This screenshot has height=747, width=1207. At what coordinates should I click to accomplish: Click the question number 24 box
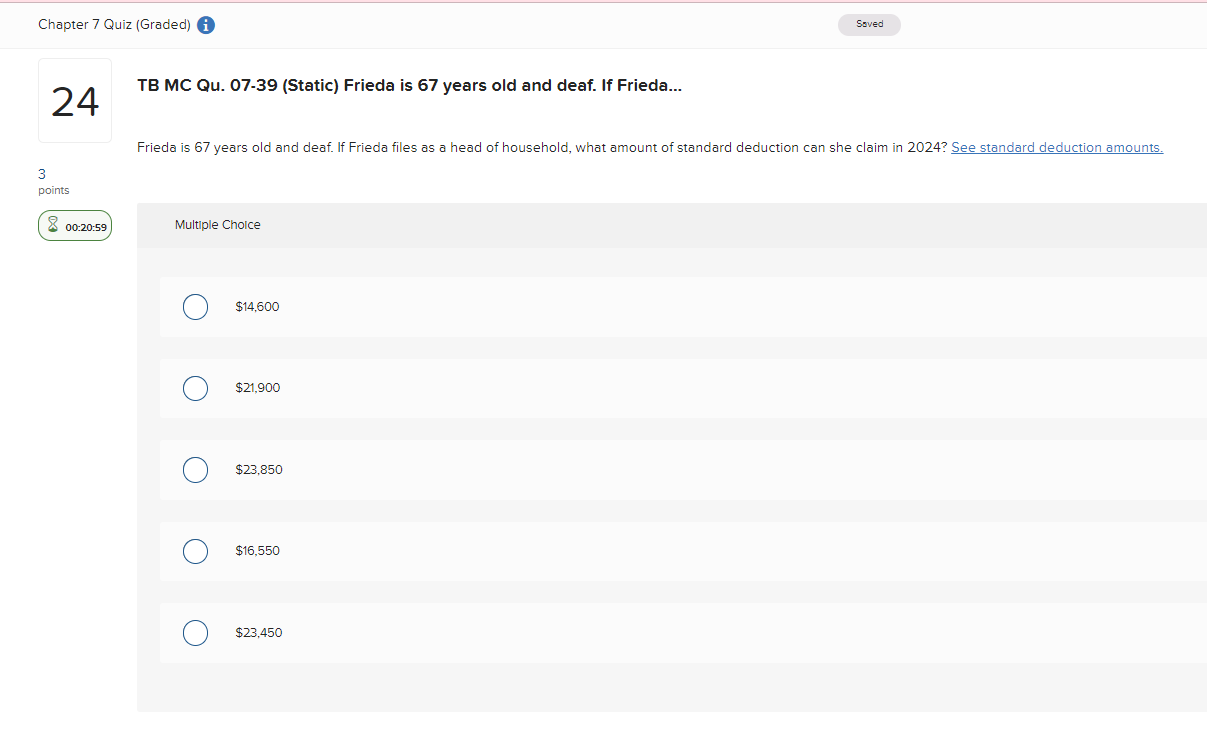[x=75, y=101]
